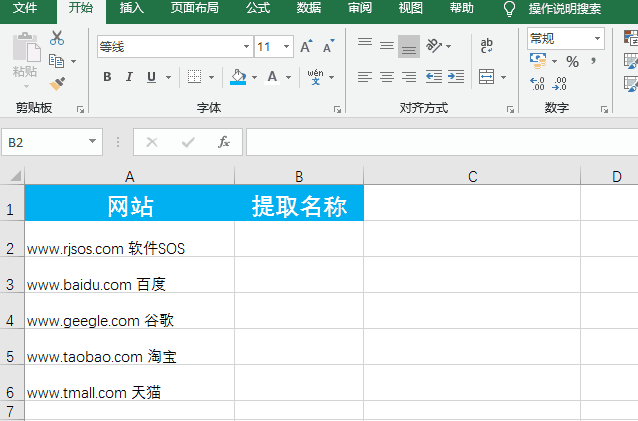Center text horizontally
The image size is (638, 421).
[x=387, y=76]
